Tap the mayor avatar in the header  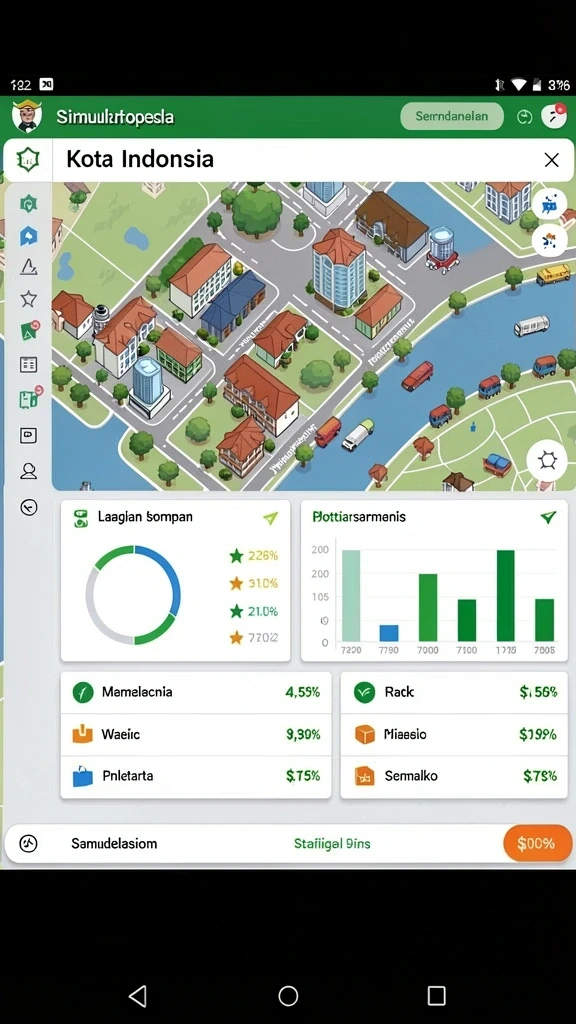coord(27,116)
